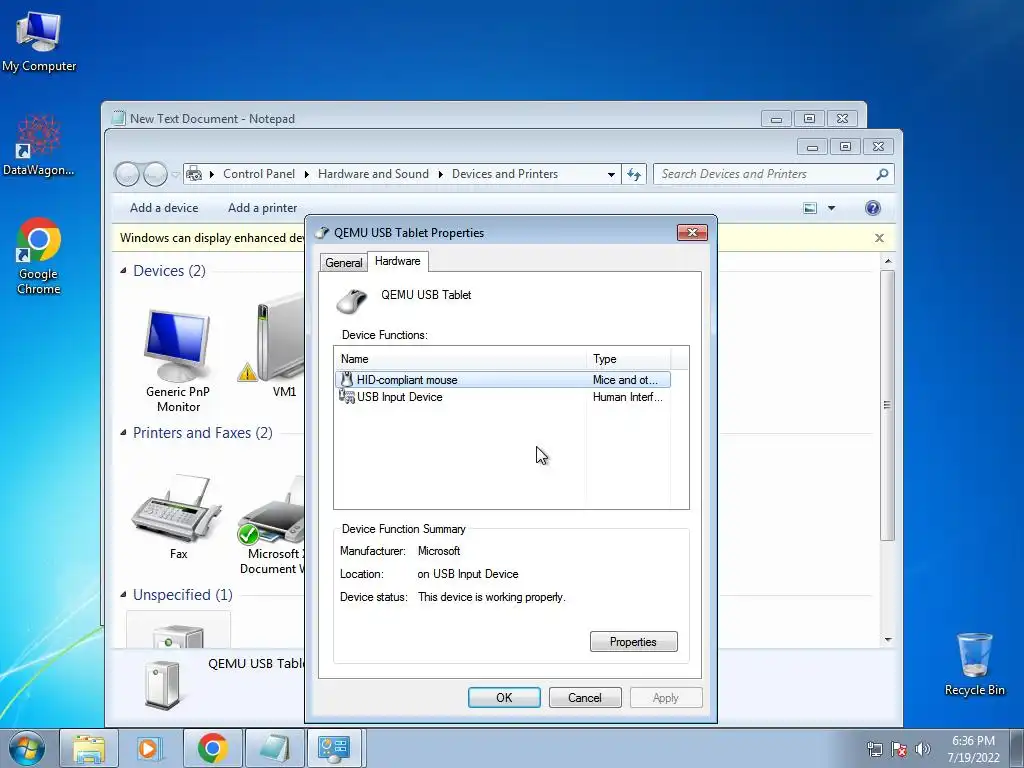Select the Generic PnP Monitor device
1024x768 pixels.
pos(178,360)
